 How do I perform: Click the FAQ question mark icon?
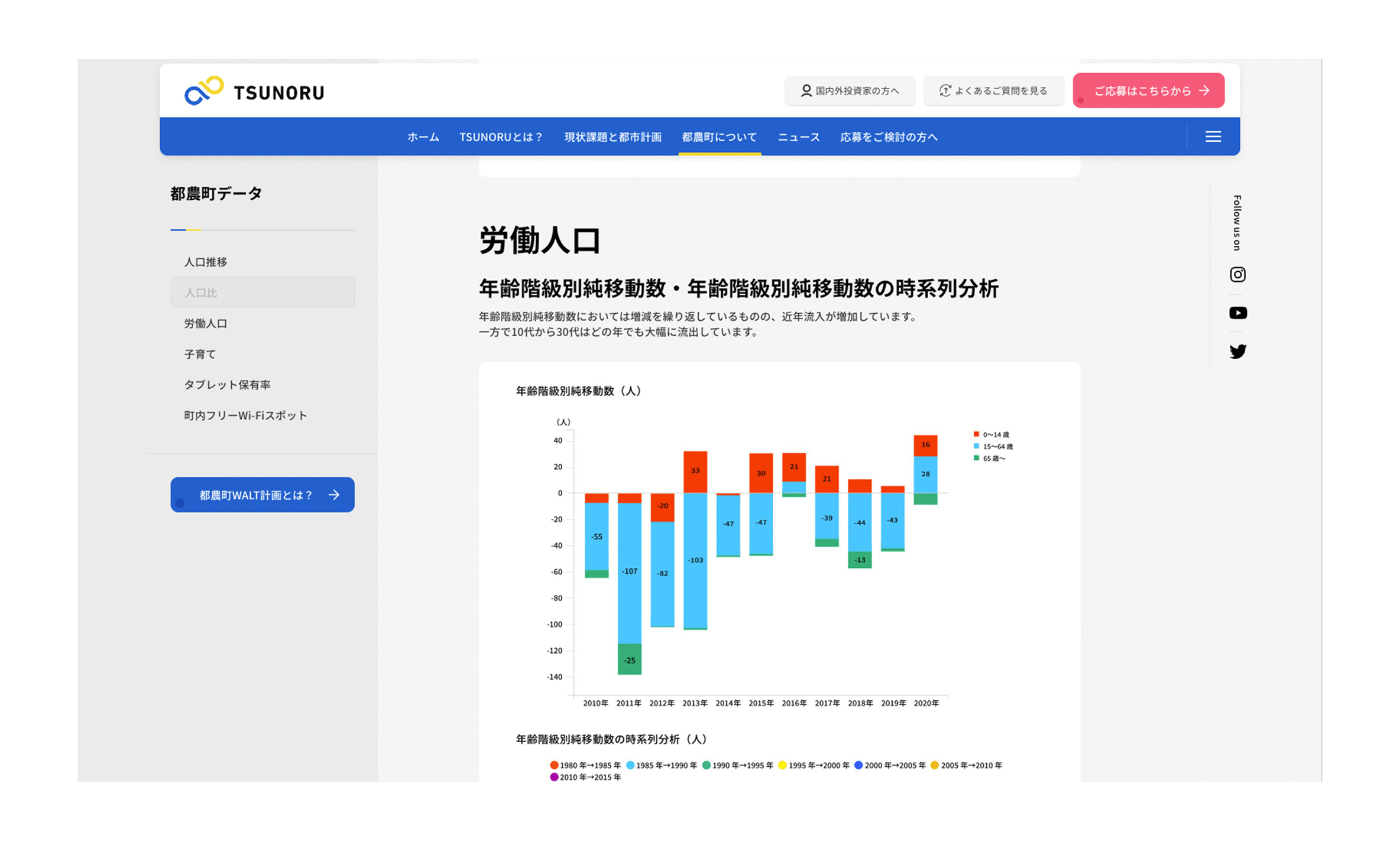[944, 90]
